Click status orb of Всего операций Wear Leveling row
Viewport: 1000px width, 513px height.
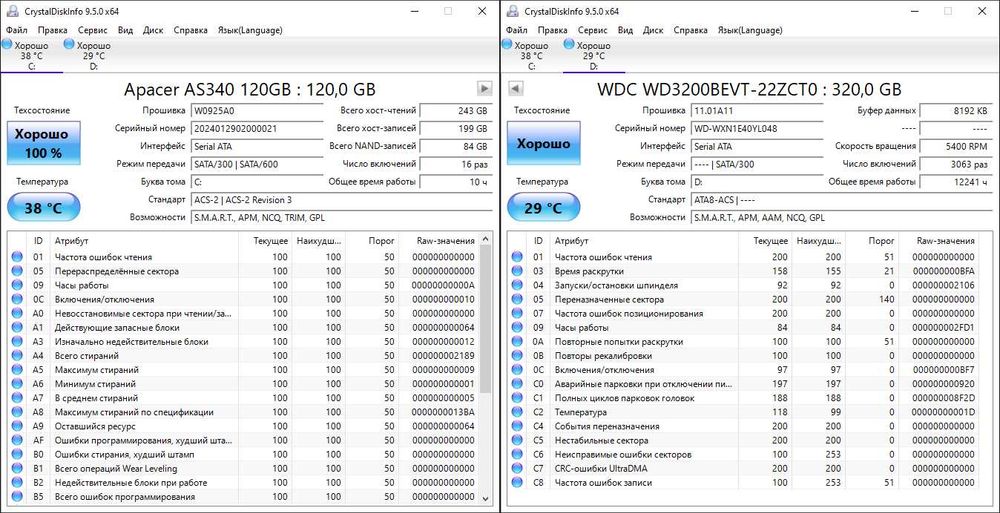[17, 468]
